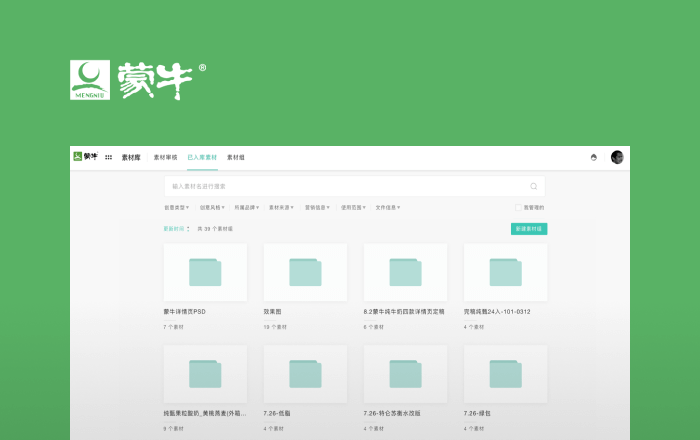Screen dimensions: 700x440
Task: Open the 7.26-特仑苏衡水改版 folder icon
Action: (405, 374)
